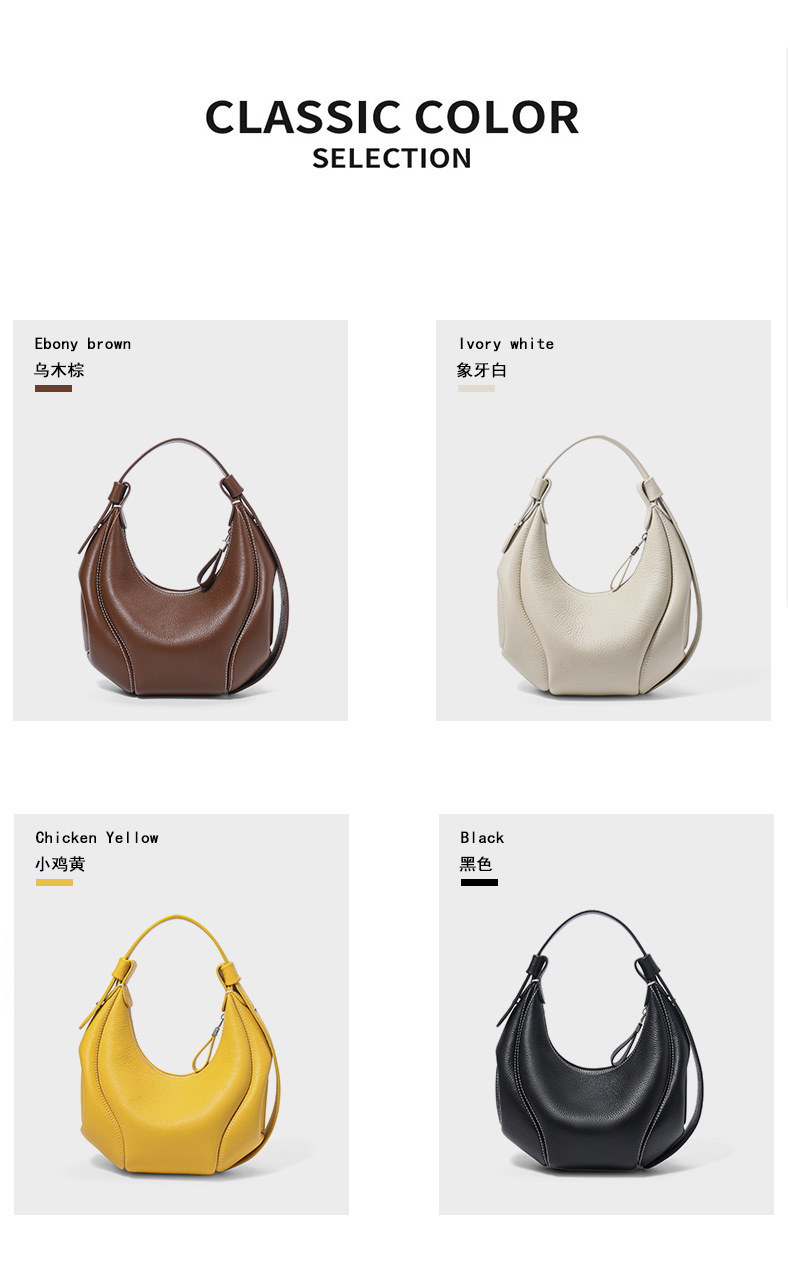
Task: Click the 'Ebony brown' label text
Action: 83,344
